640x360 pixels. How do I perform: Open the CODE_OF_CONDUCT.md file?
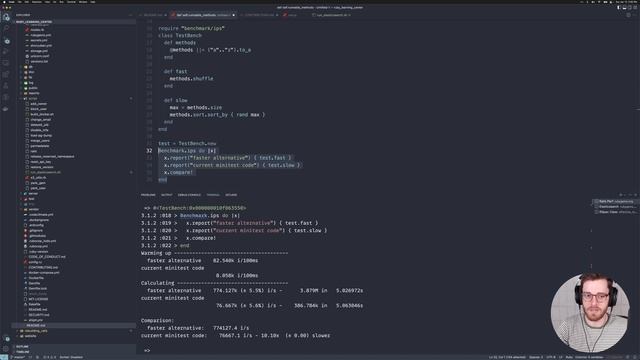[x=47, y=257]
